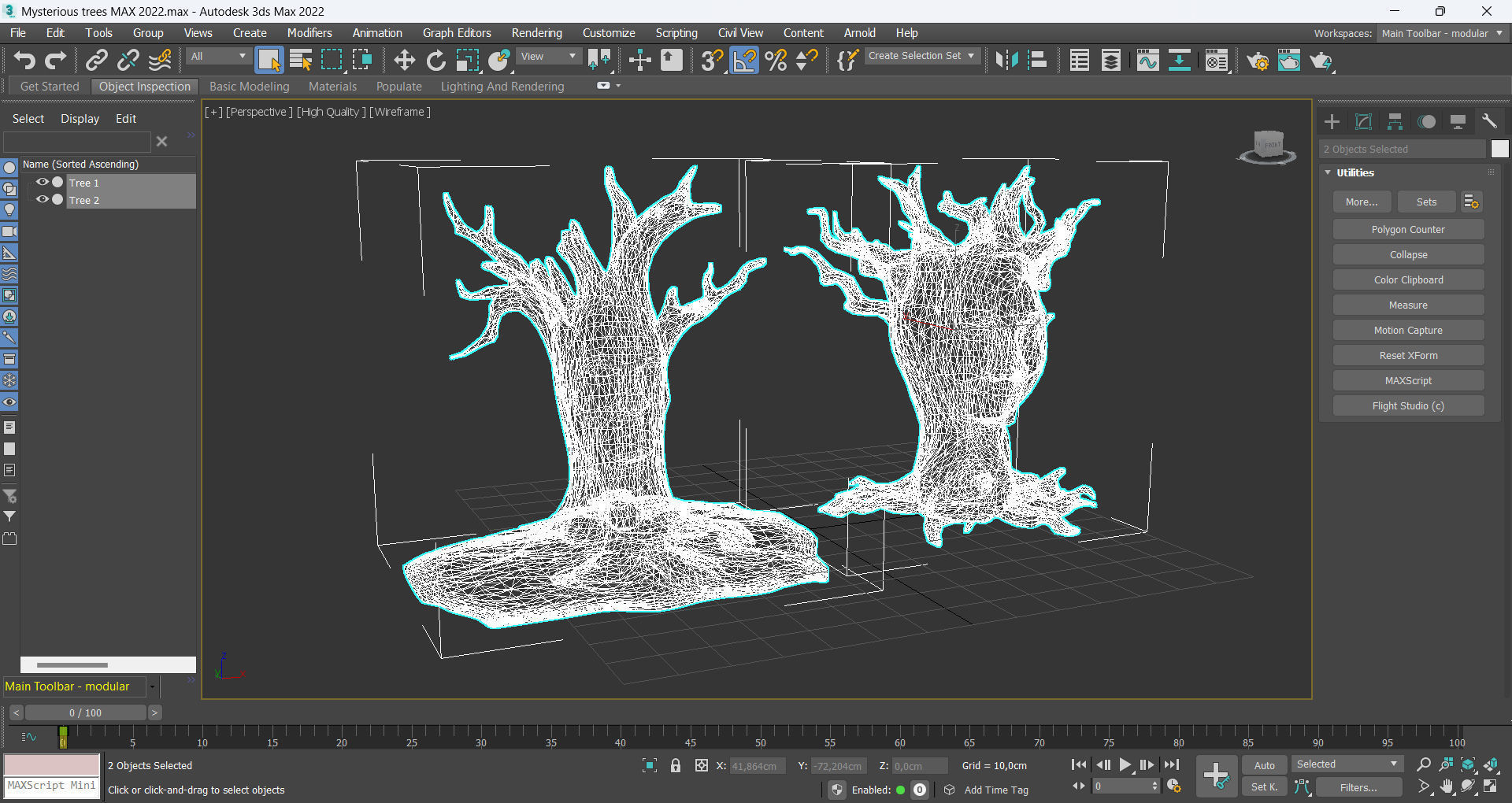The width and height of the screenshot is (1512, 803).
Task: Switch to the Lighting And Rendering tab
Action: pos(502,87)
